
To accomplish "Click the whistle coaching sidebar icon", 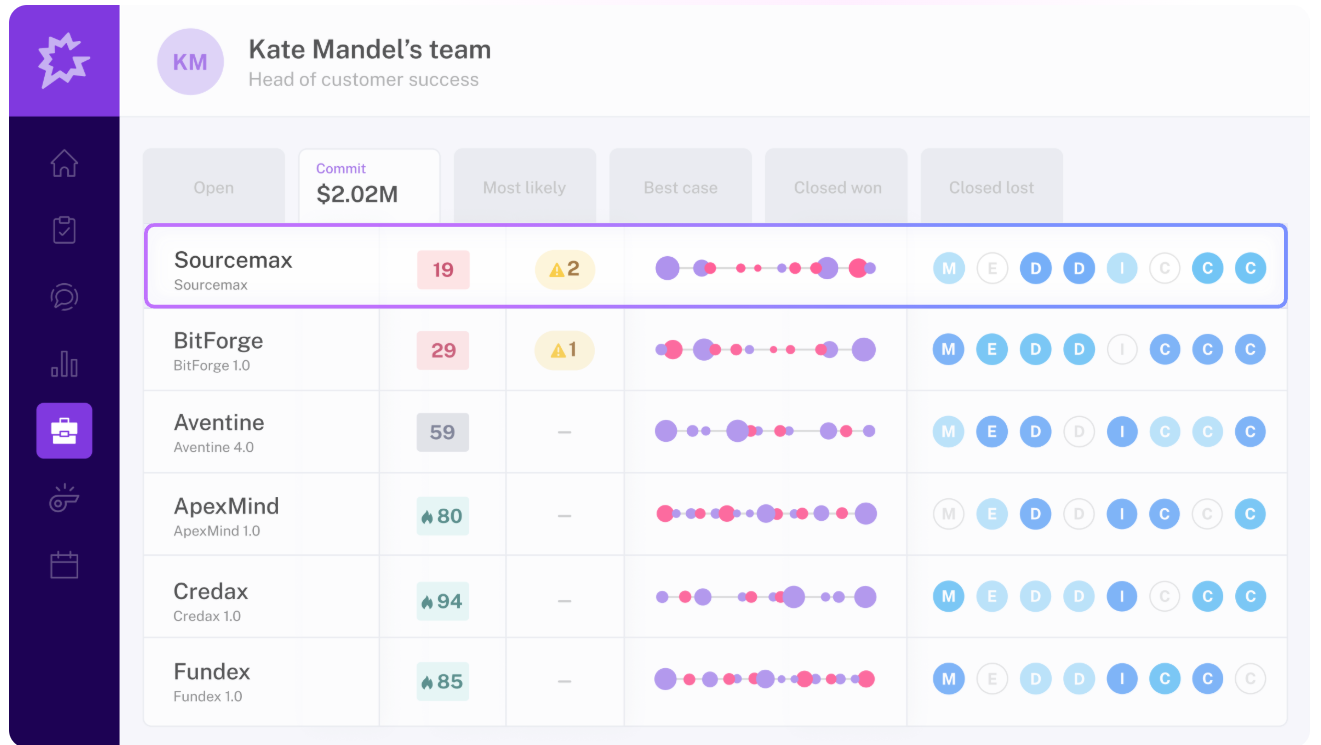I will (x=64, y=498).
